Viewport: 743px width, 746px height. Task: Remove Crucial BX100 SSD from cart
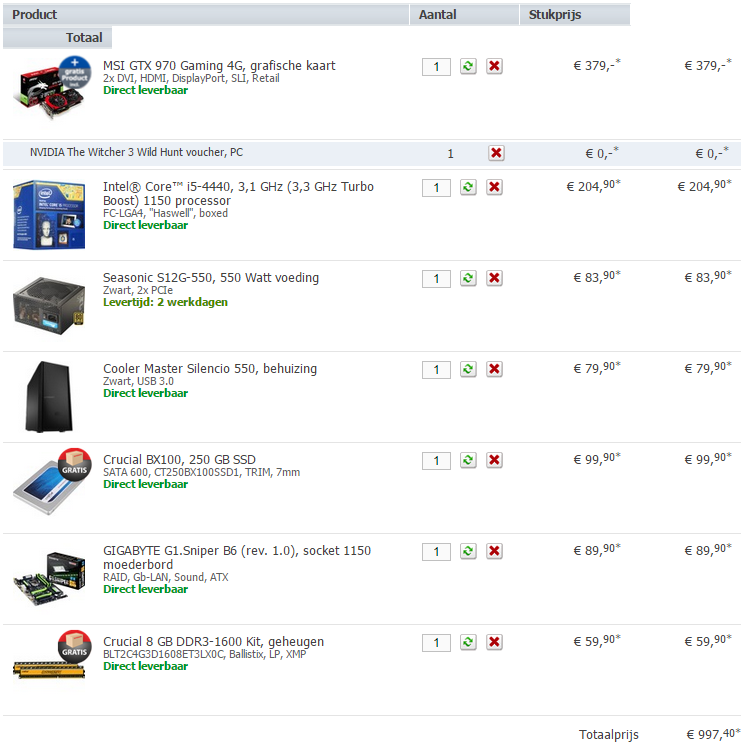pyautogui.click(x=494, y=460)
